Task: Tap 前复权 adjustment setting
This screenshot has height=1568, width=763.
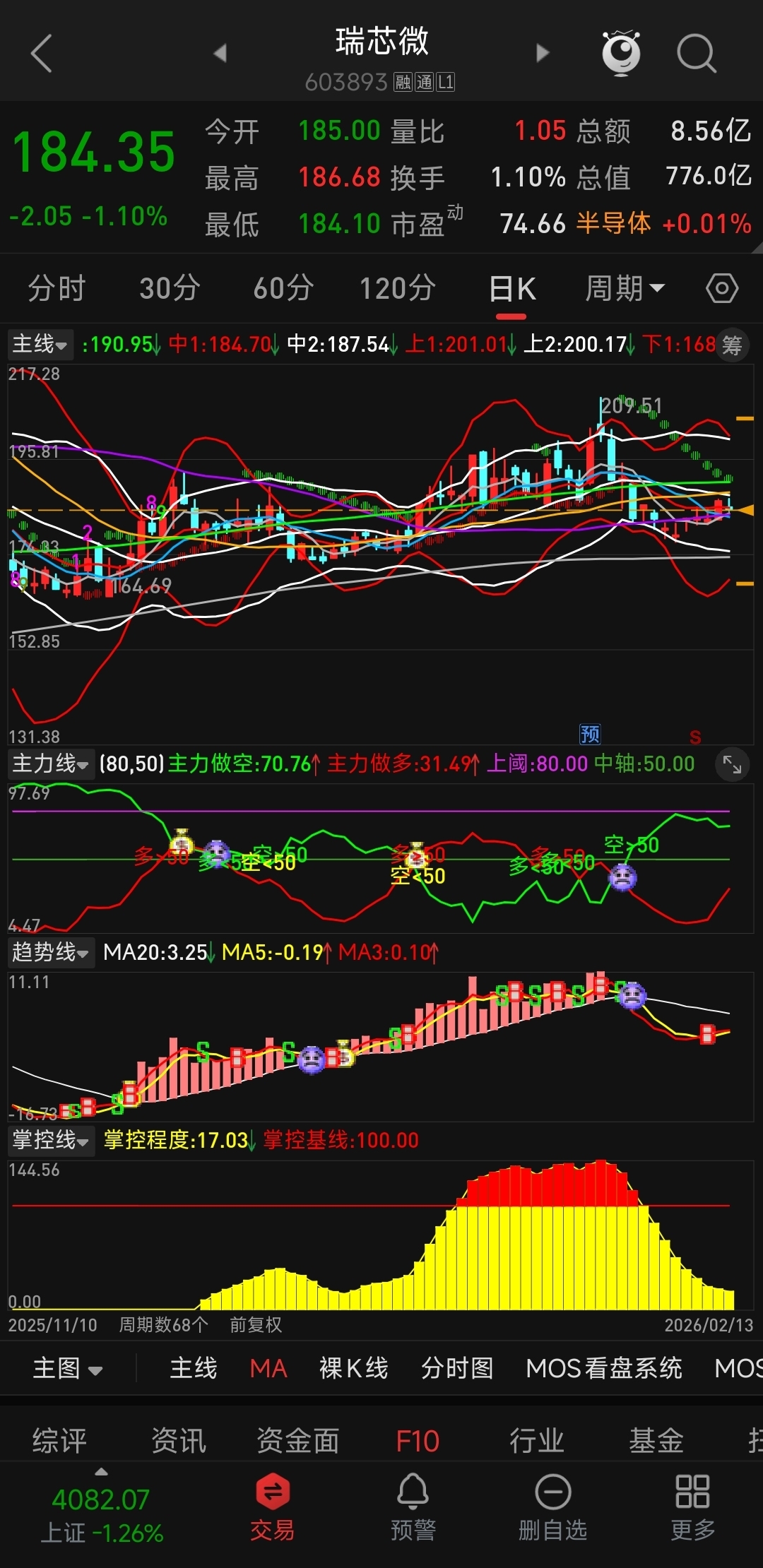Action: pyautogui.click(x=256, y=1324)
